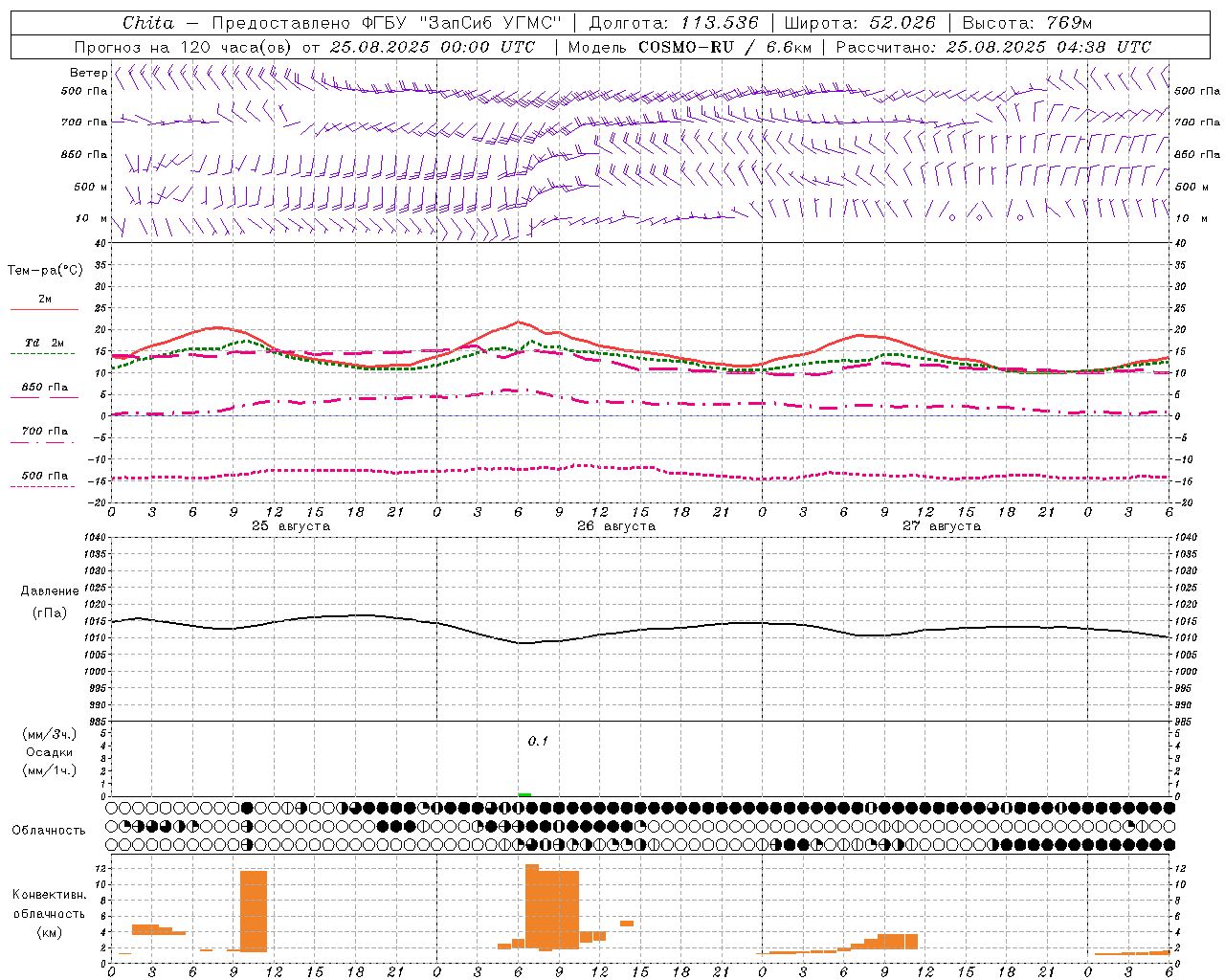The height and width of the screenshot is (980, 1225).
Task: Click the 0.1 precipitation amount value
Action: pyautogui.click(x=538, y=741)
